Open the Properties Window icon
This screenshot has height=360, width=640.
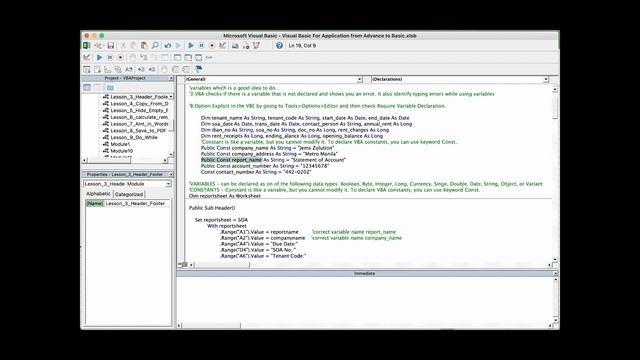pos(246,45)
